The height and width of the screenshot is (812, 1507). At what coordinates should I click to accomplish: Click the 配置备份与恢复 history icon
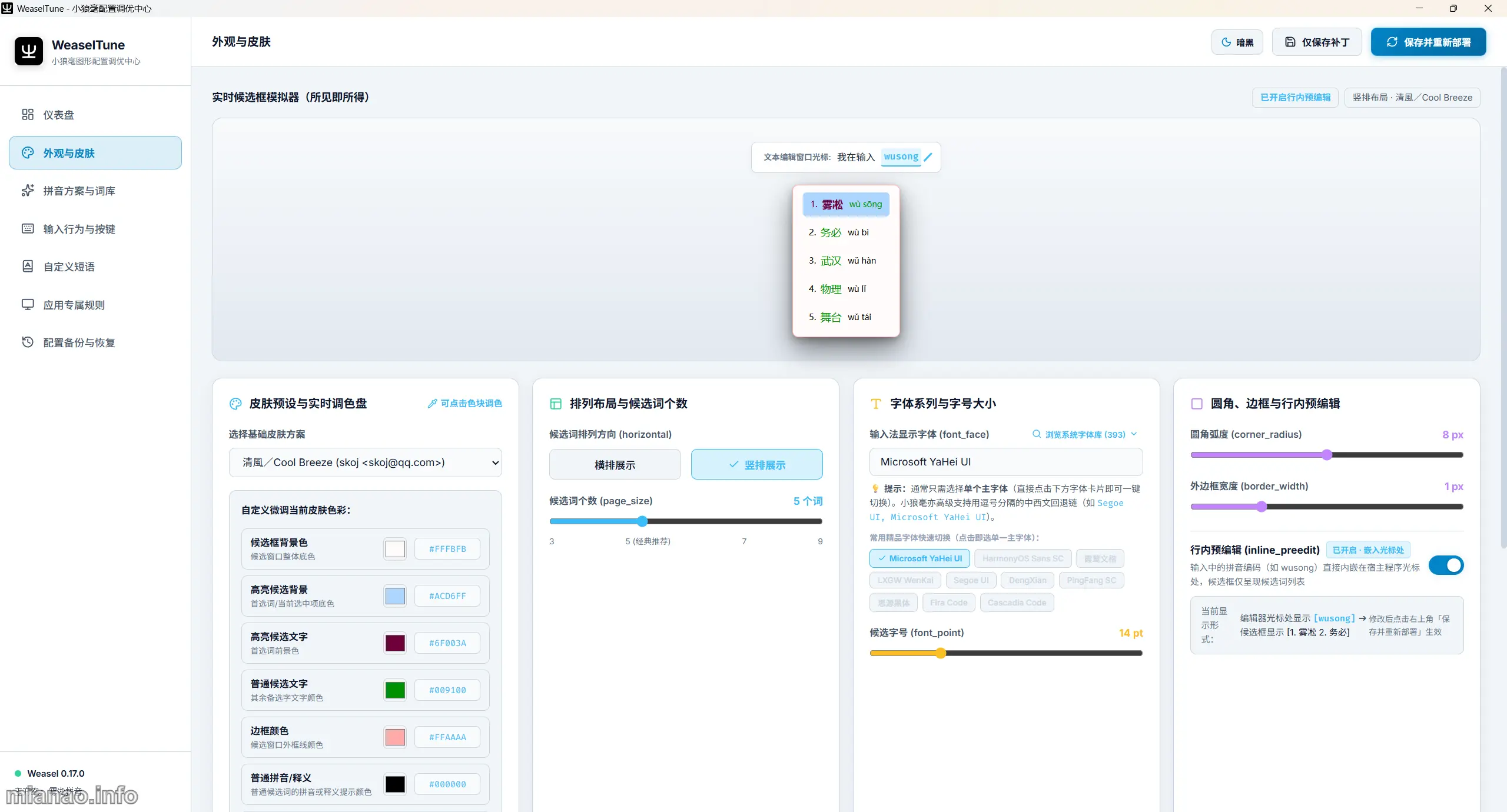coord(28,342)
